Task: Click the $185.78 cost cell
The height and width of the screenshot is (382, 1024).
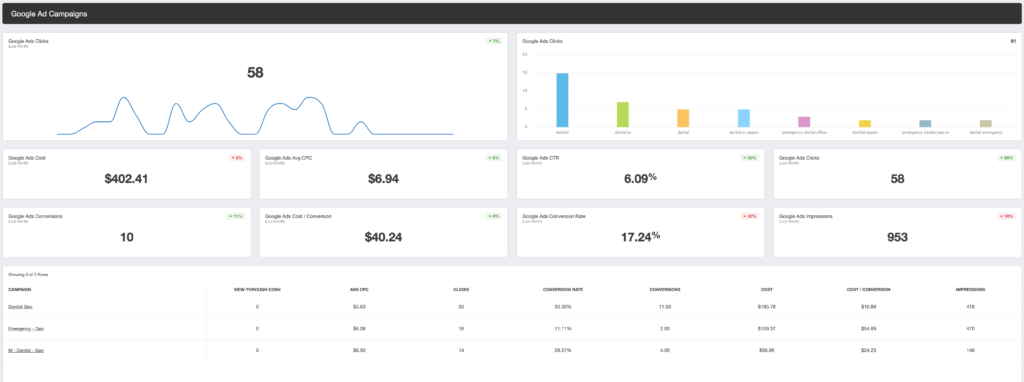Action: [767, 307]
